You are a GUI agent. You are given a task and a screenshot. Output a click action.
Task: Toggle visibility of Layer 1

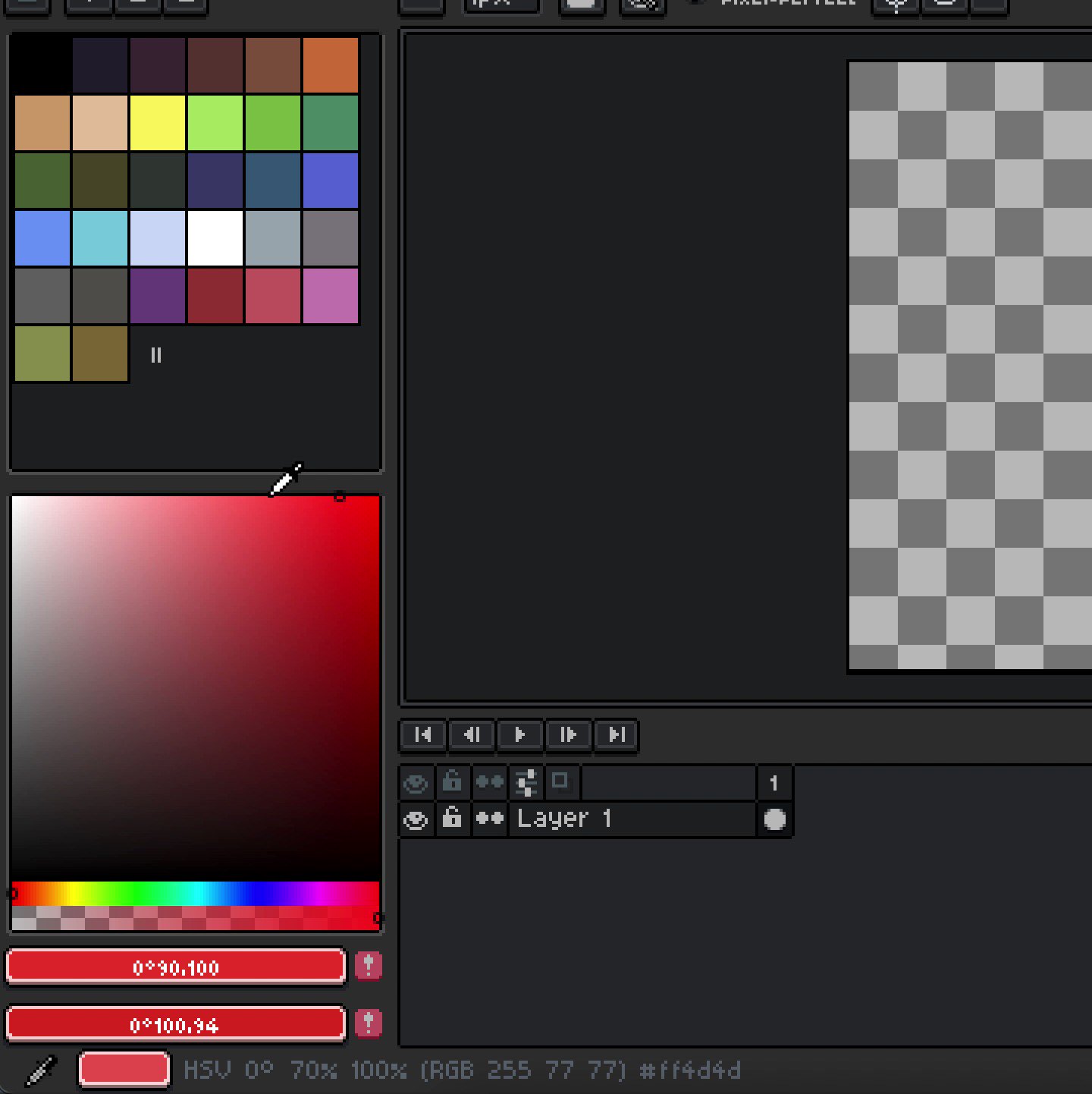416,819
